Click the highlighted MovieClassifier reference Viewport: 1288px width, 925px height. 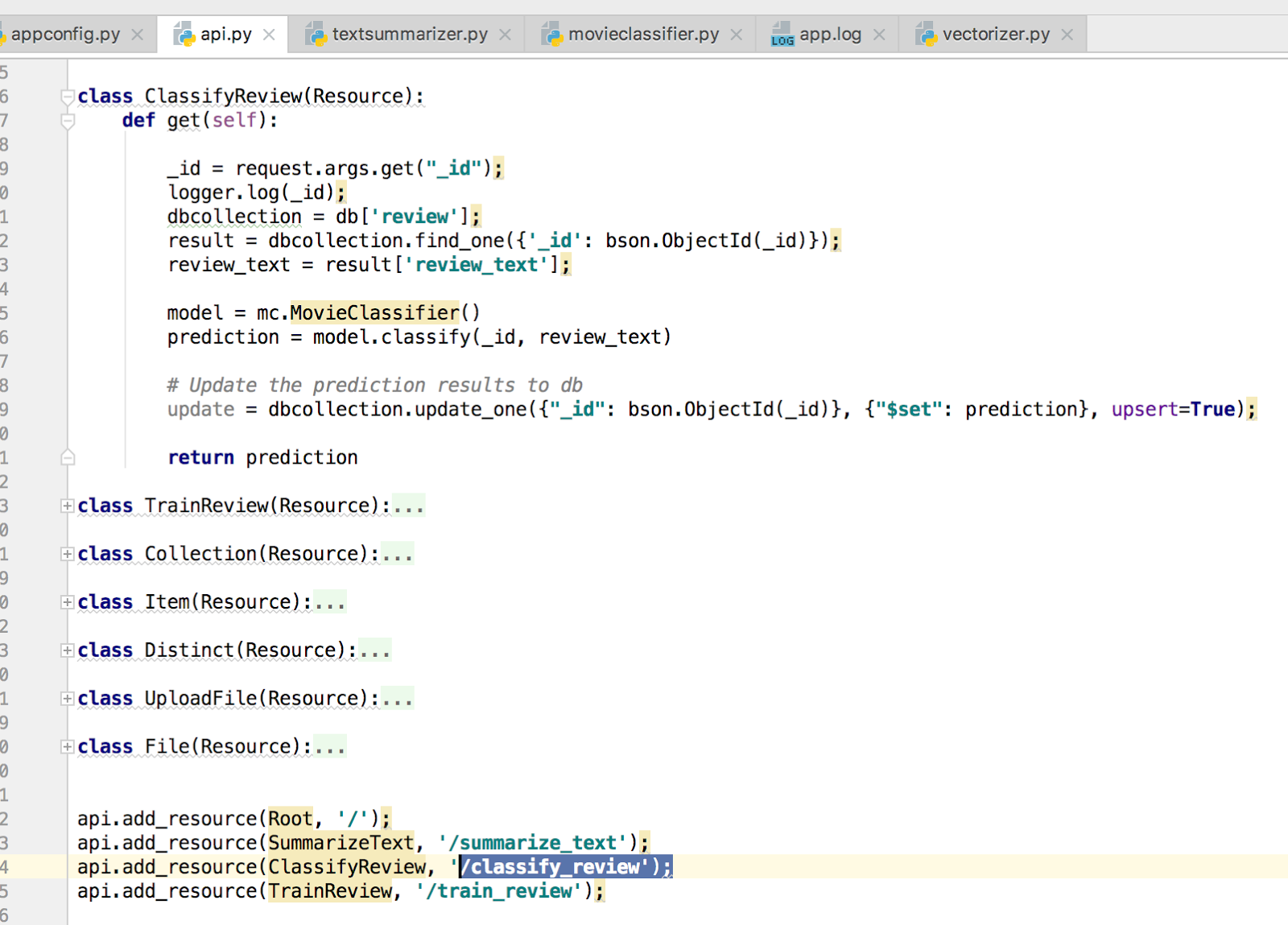pos(374,313)
